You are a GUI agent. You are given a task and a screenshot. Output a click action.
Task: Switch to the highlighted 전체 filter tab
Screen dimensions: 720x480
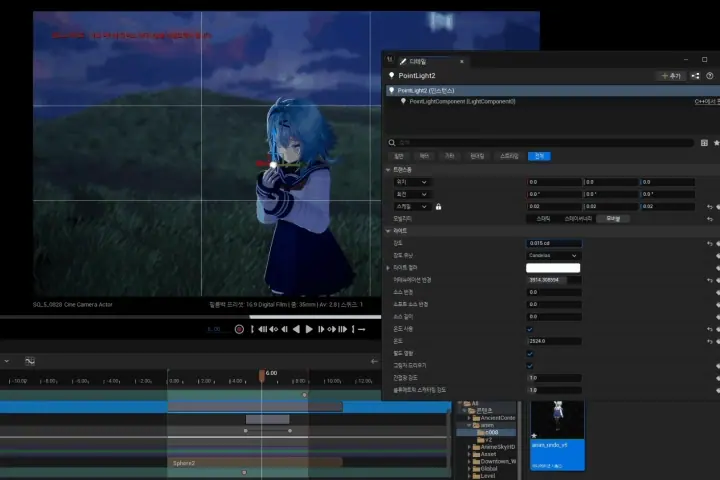pyautogui.click(x=539, y=156)
